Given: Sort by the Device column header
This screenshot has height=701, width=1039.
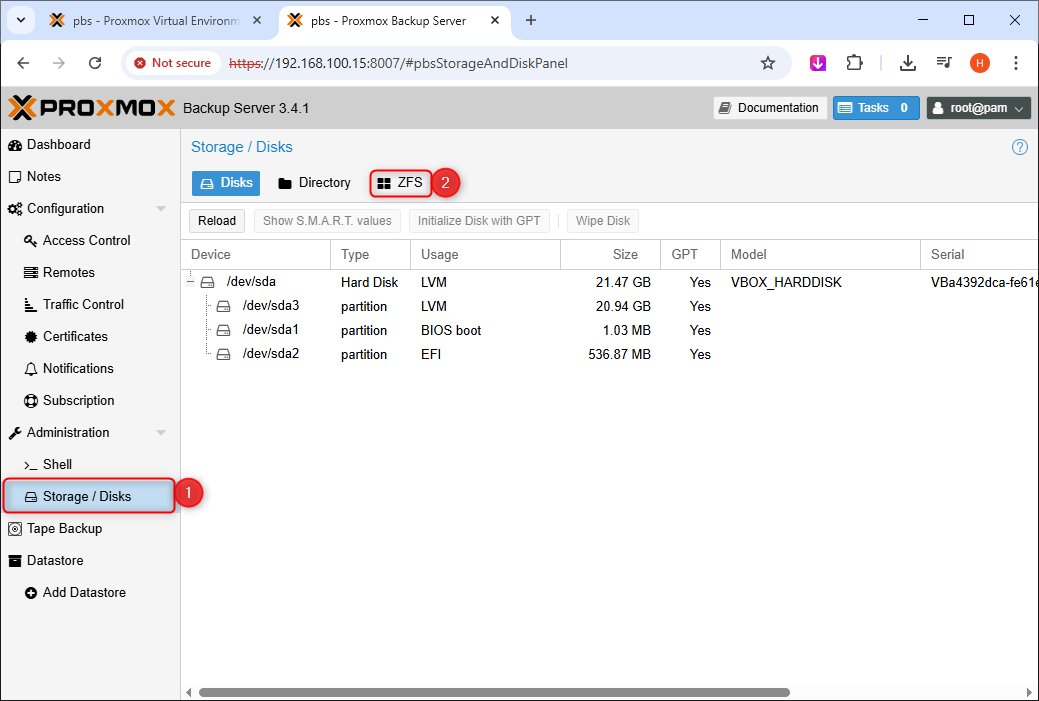Looking at the screenshot, I should pyautogui.click(x=256, y=254).
